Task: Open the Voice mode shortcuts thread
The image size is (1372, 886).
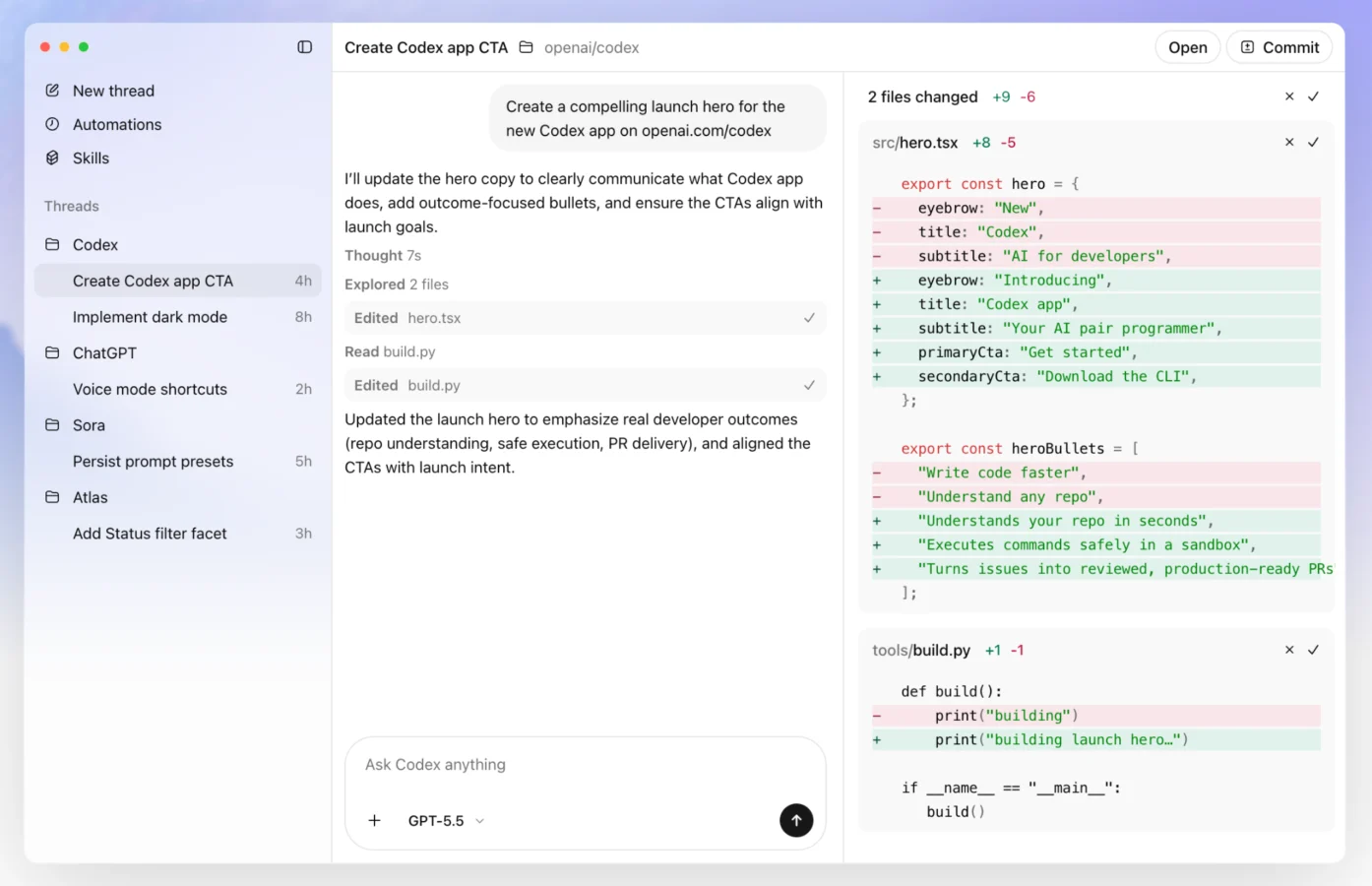Action: 178,389
